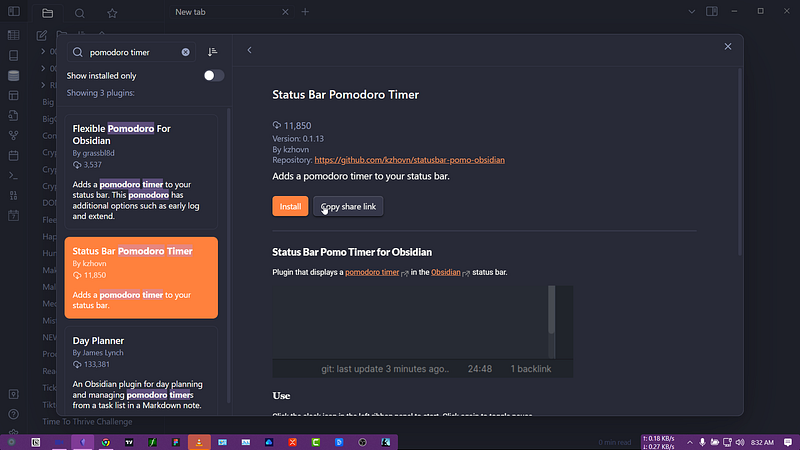Create a new note with pencil icon

coord(42,35)
